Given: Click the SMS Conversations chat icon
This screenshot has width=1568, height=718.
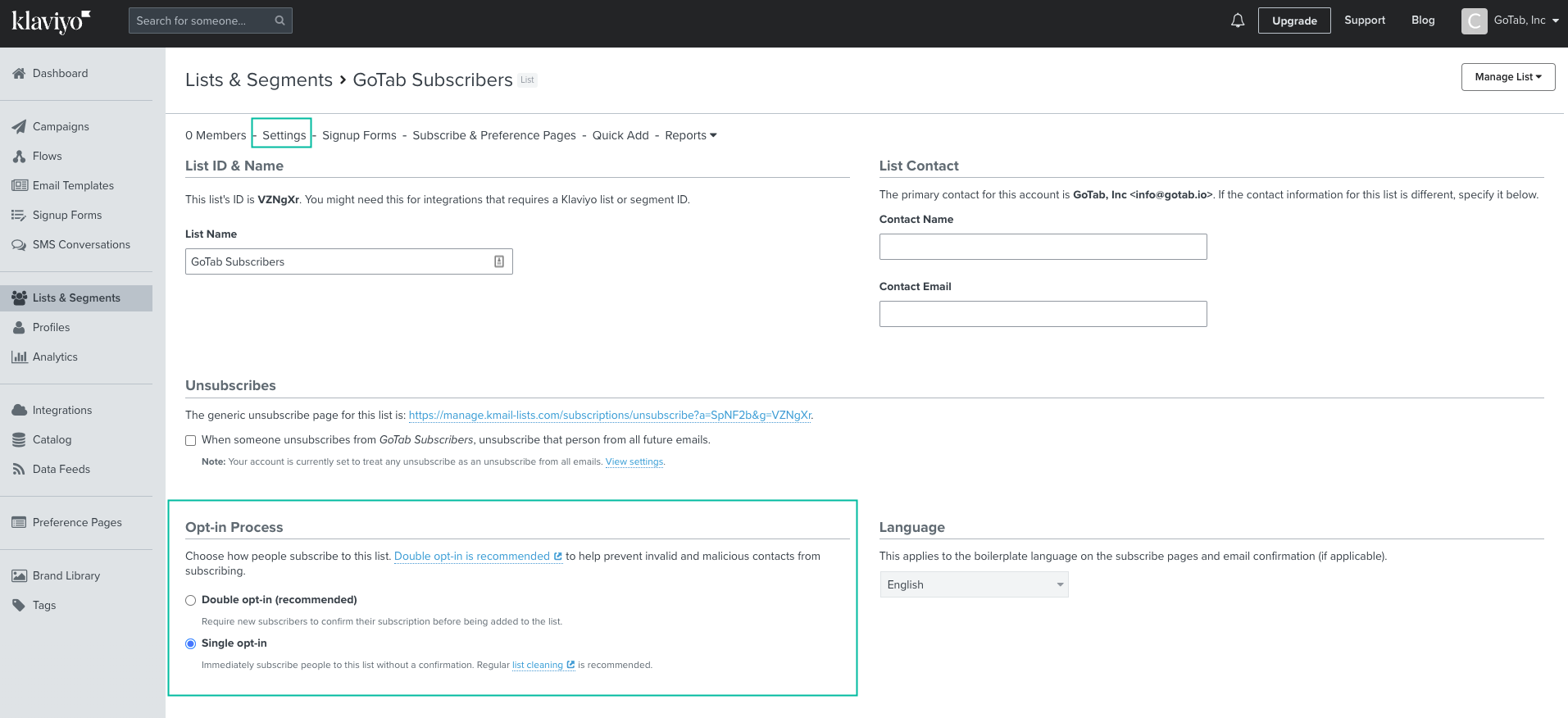Looking at the screenshot, I should point(19,245).
